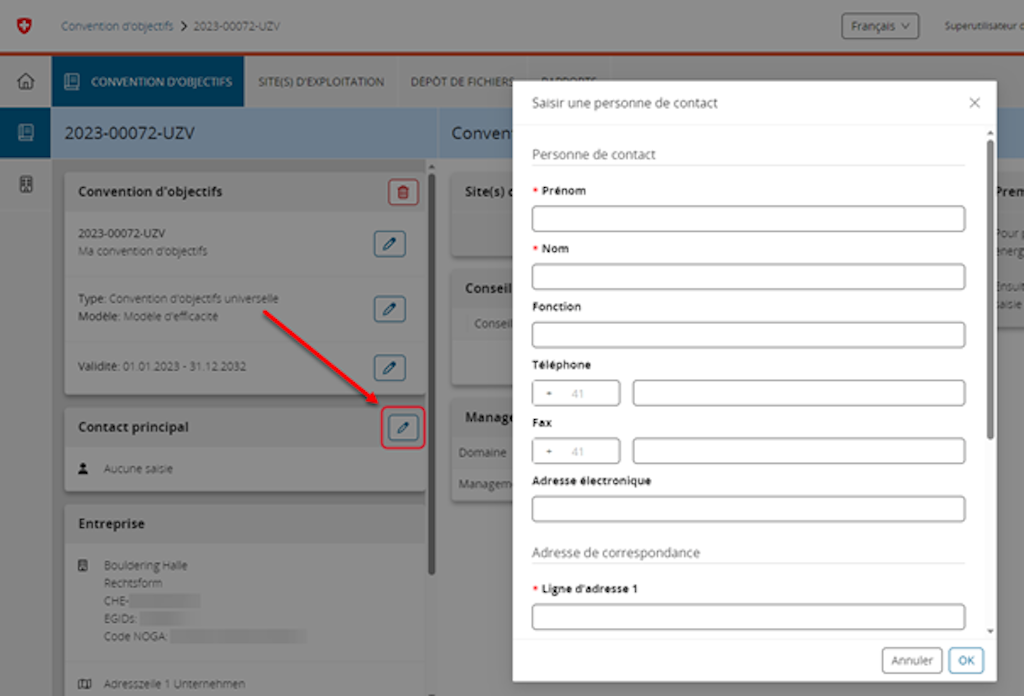The height and width of the screenshot is (696, 1024).
Task: Close the contact person dialog
Action: tap(975, 103)
